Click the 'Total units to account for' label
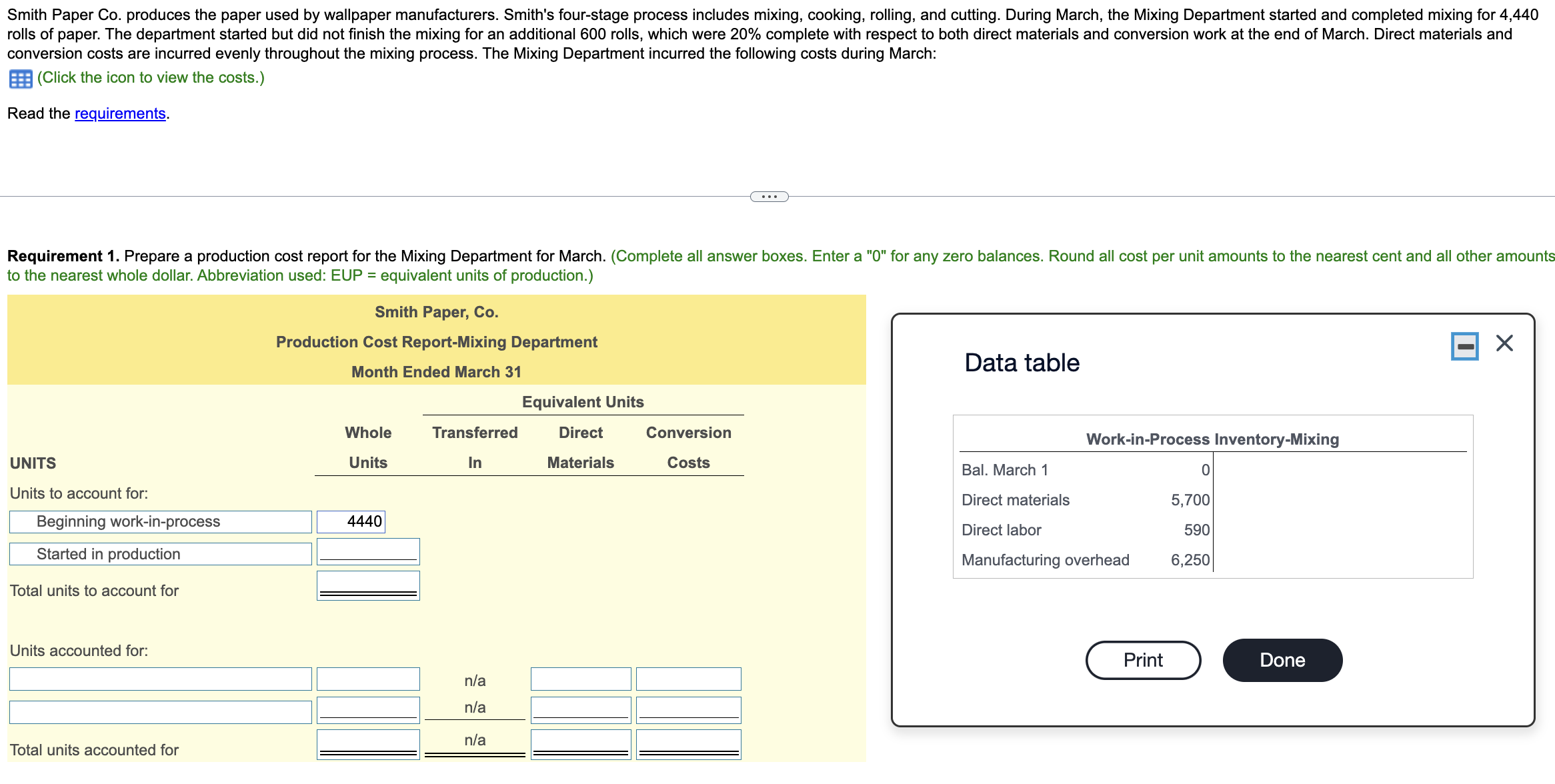 point(94,591)
